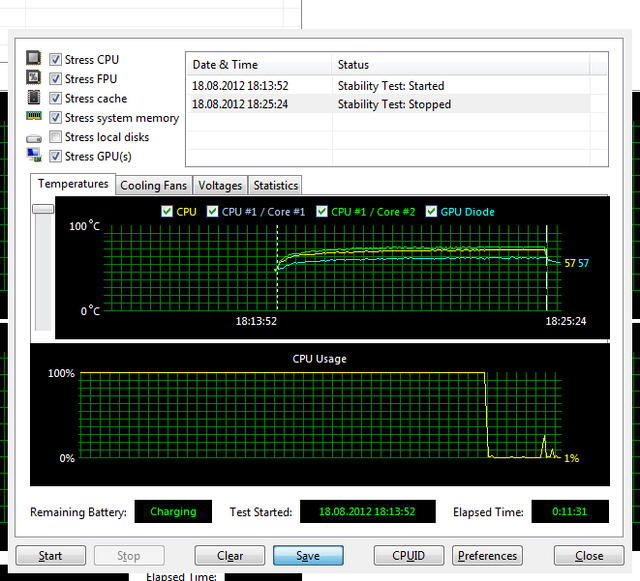Click the Test Started date value field

367,512
